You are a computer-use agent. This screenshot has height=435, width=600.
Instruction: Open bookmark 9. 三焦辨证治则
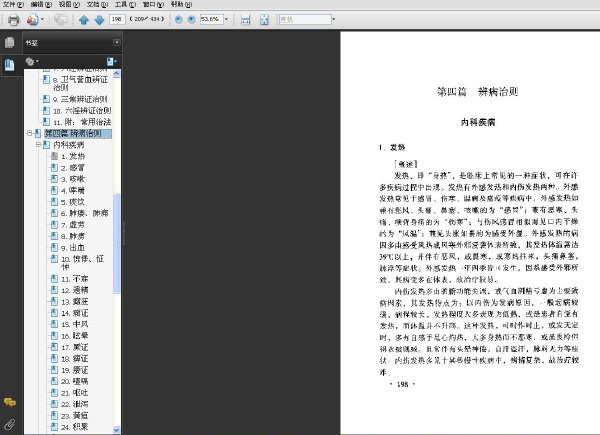point(80,99)
